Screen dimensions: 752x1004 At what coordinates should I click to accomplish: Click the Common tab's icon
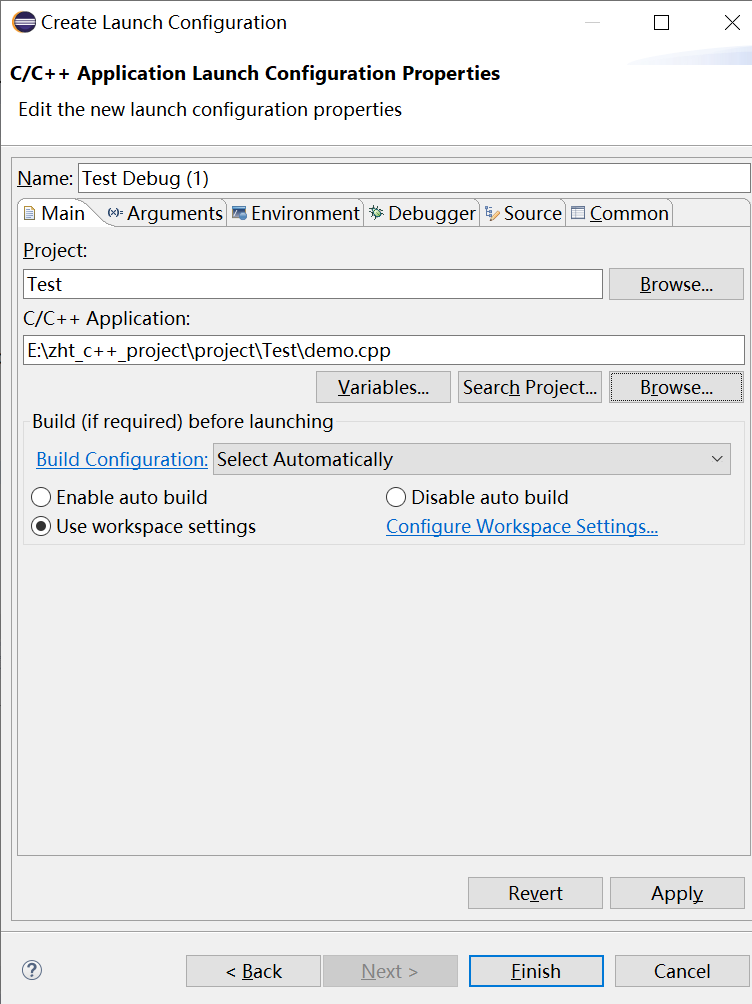pyautogui.click(x=580, y=212)
